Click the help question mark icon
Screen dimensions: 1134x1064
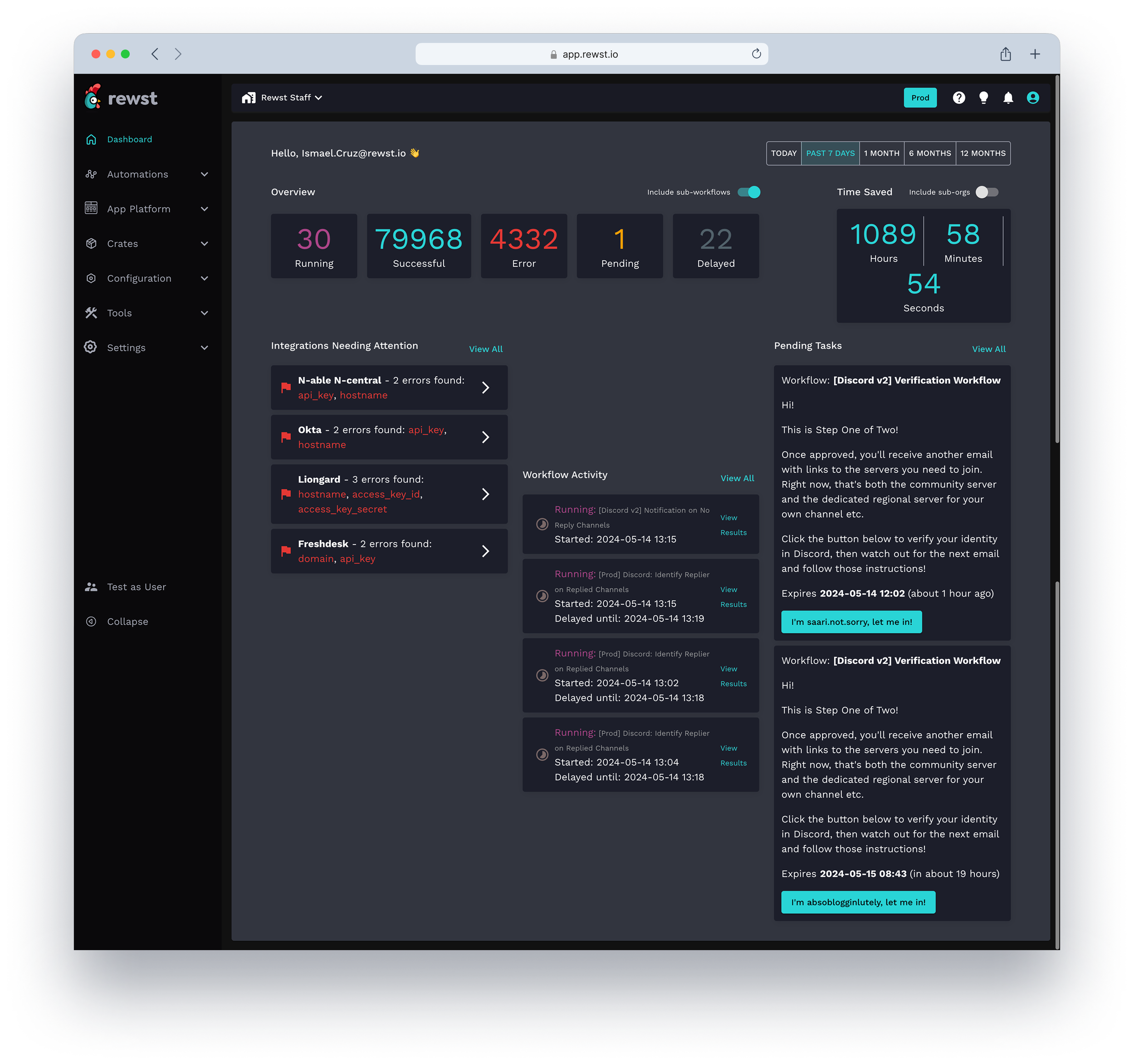point(959,98)
